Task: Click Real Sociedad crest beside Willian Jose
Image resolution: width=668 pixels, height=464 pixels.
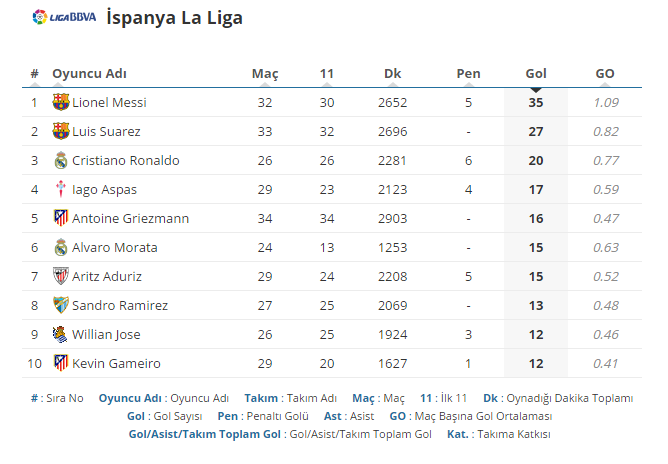Action: tap(60, 334)
